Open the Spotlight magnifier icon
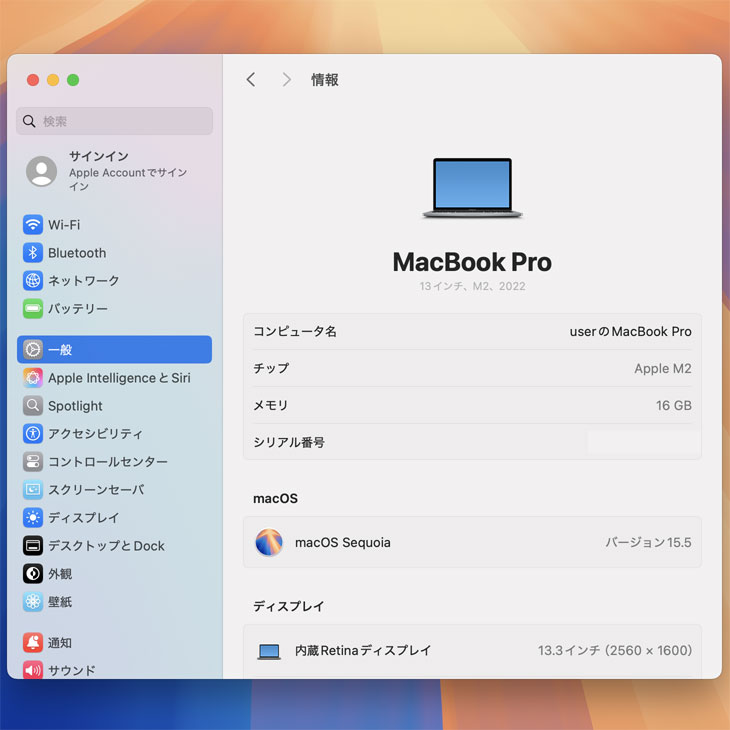Image resolution: width=730 pixels, height=730 pixels. click(x=33, y=406)
